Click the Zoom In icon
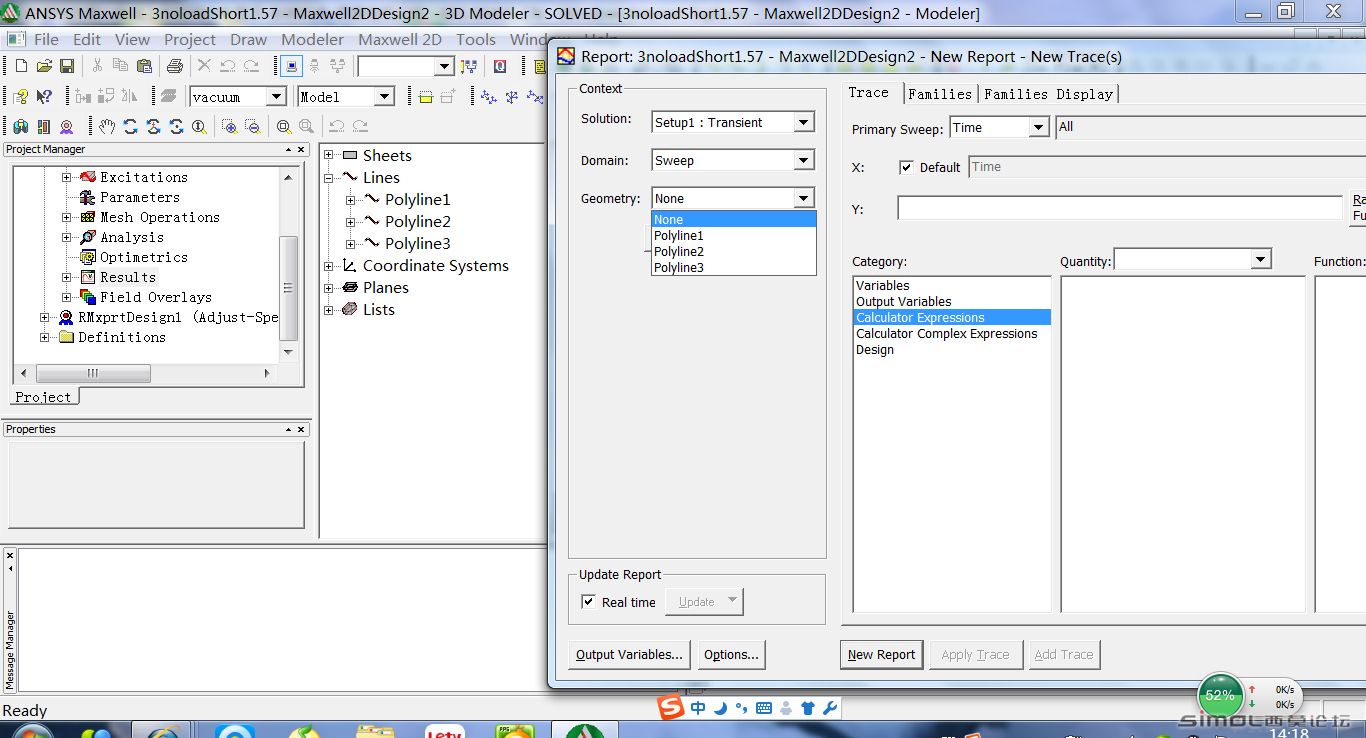This screenshot has height=738, width=1366. [x=229, y=127]
